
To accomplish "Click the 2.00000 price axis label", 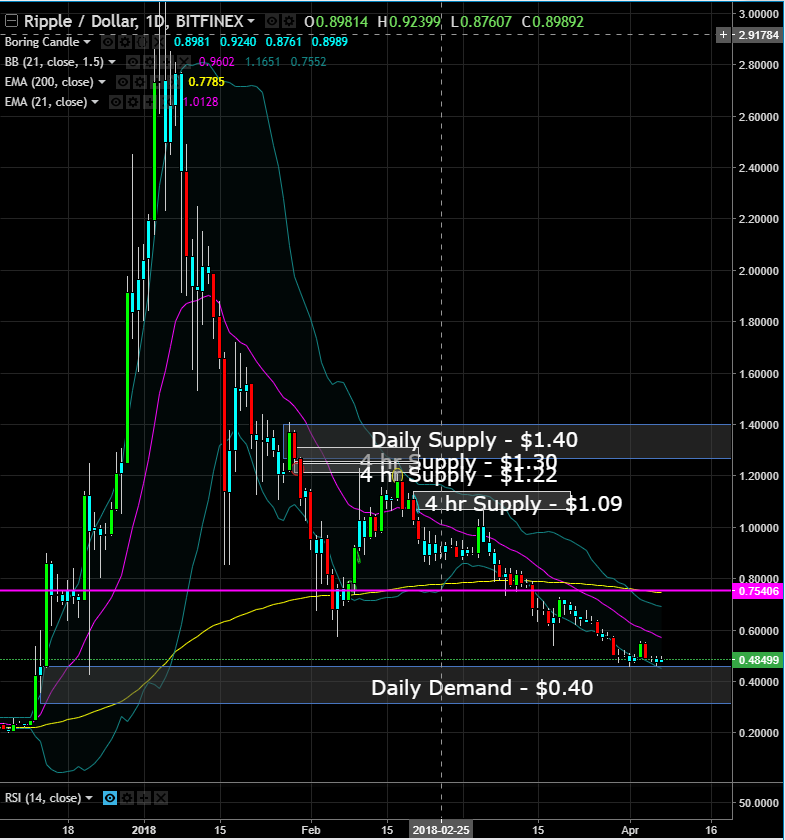I will tap(758, 271).
